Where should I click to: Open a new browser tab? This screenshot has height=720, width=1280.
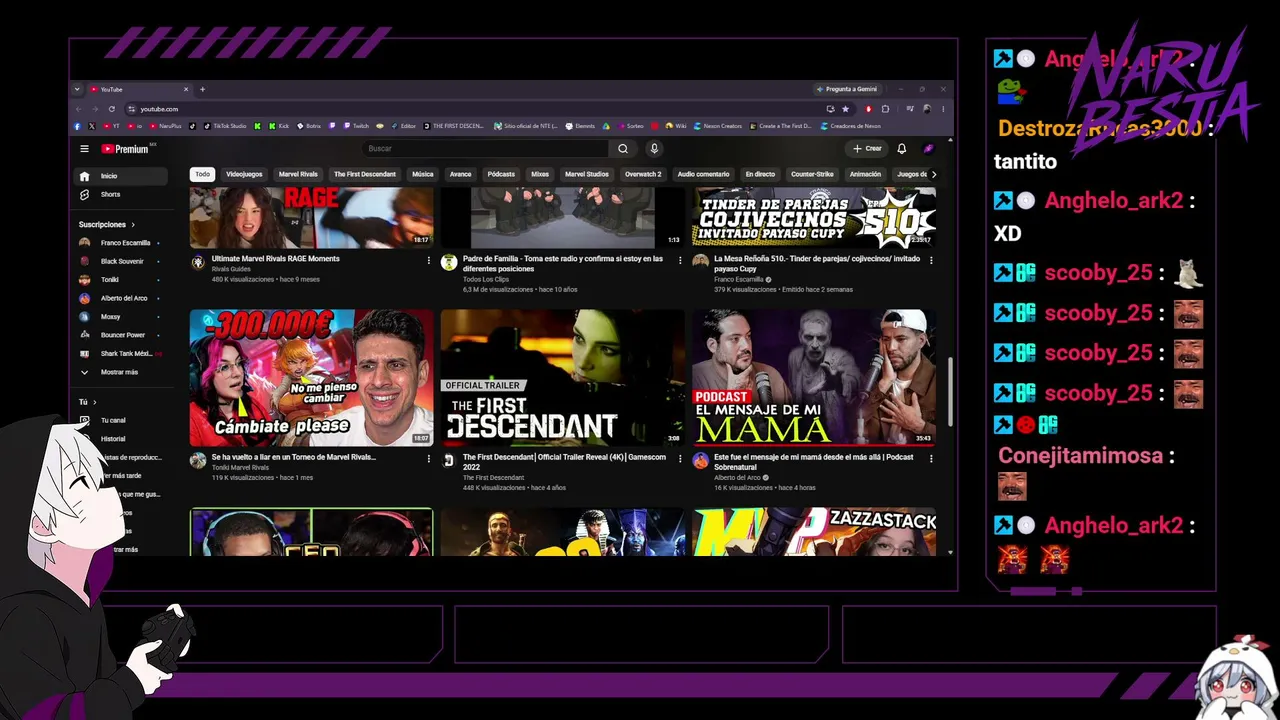pyautogui.click(x=202, y=89)
